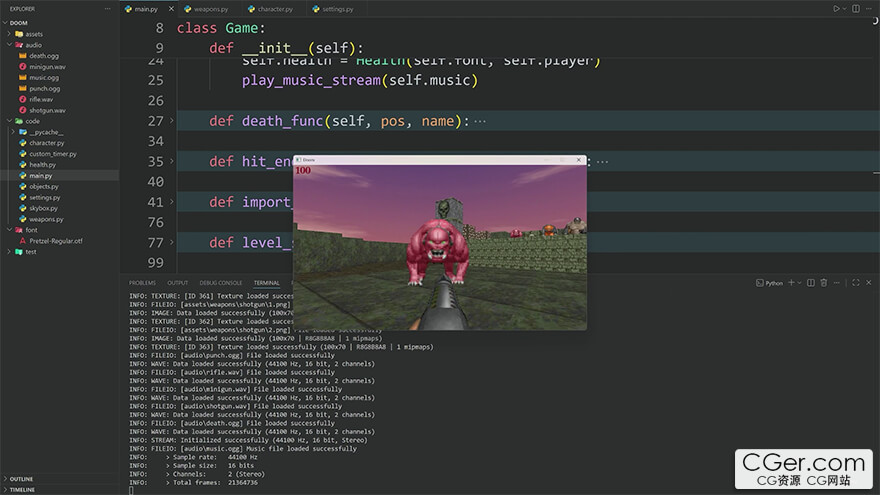Select the Python terminal label

pyautogui.click(x=769, y=283)
